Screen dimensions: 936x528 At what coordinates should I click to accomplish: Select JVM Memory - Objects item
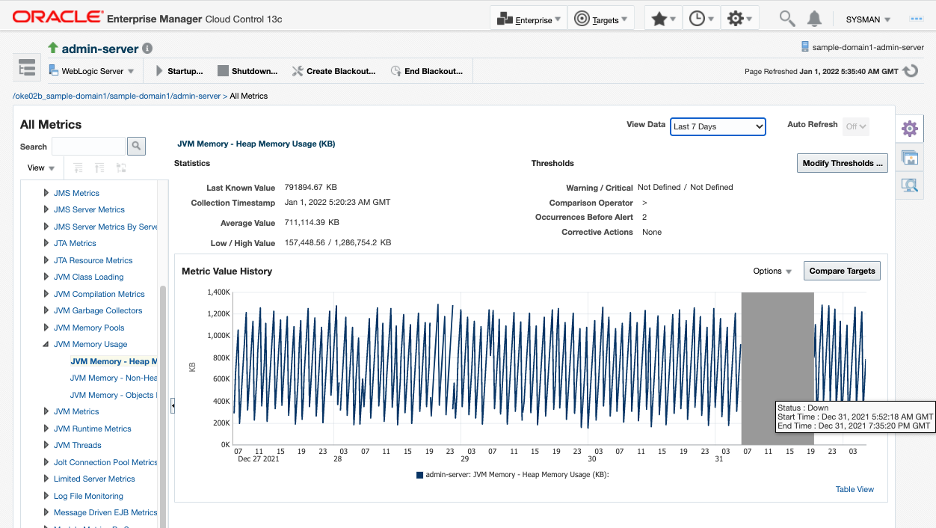[113, 395]
